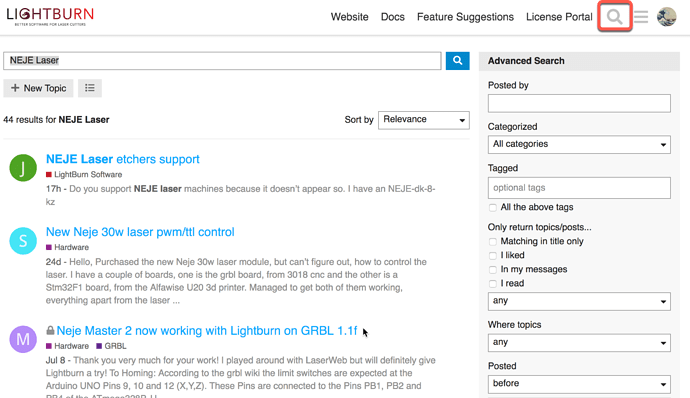Check the I read option

(493, 284)
